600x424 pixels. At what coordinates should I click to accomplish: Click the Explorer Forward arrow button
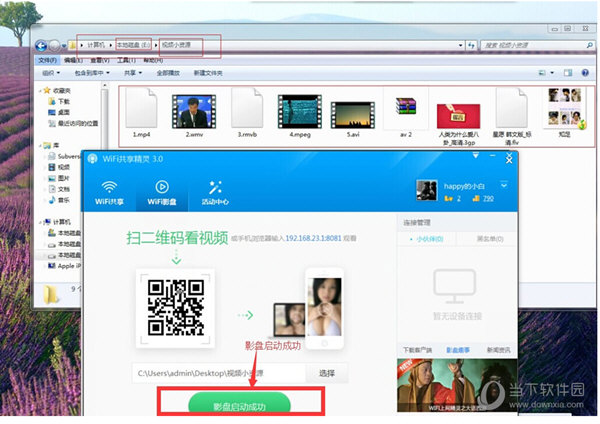coord(55,46)
